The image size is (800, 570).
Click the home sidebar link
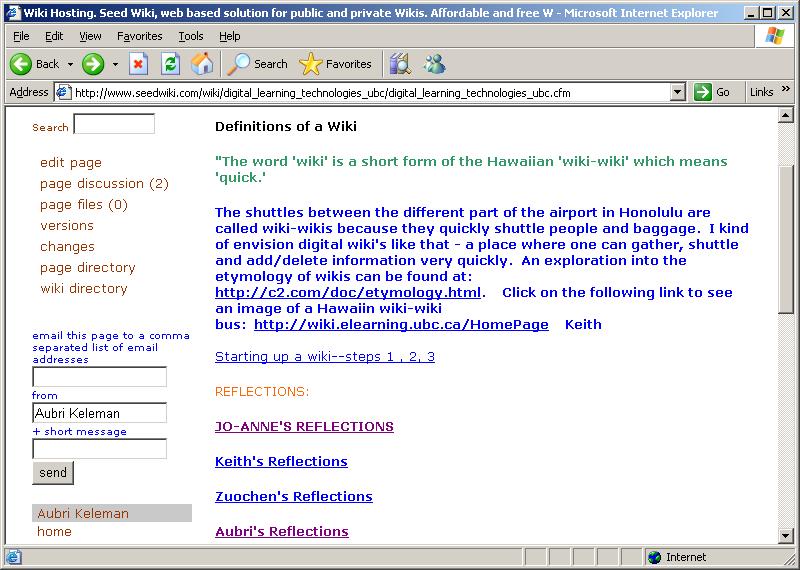(54, 532)
